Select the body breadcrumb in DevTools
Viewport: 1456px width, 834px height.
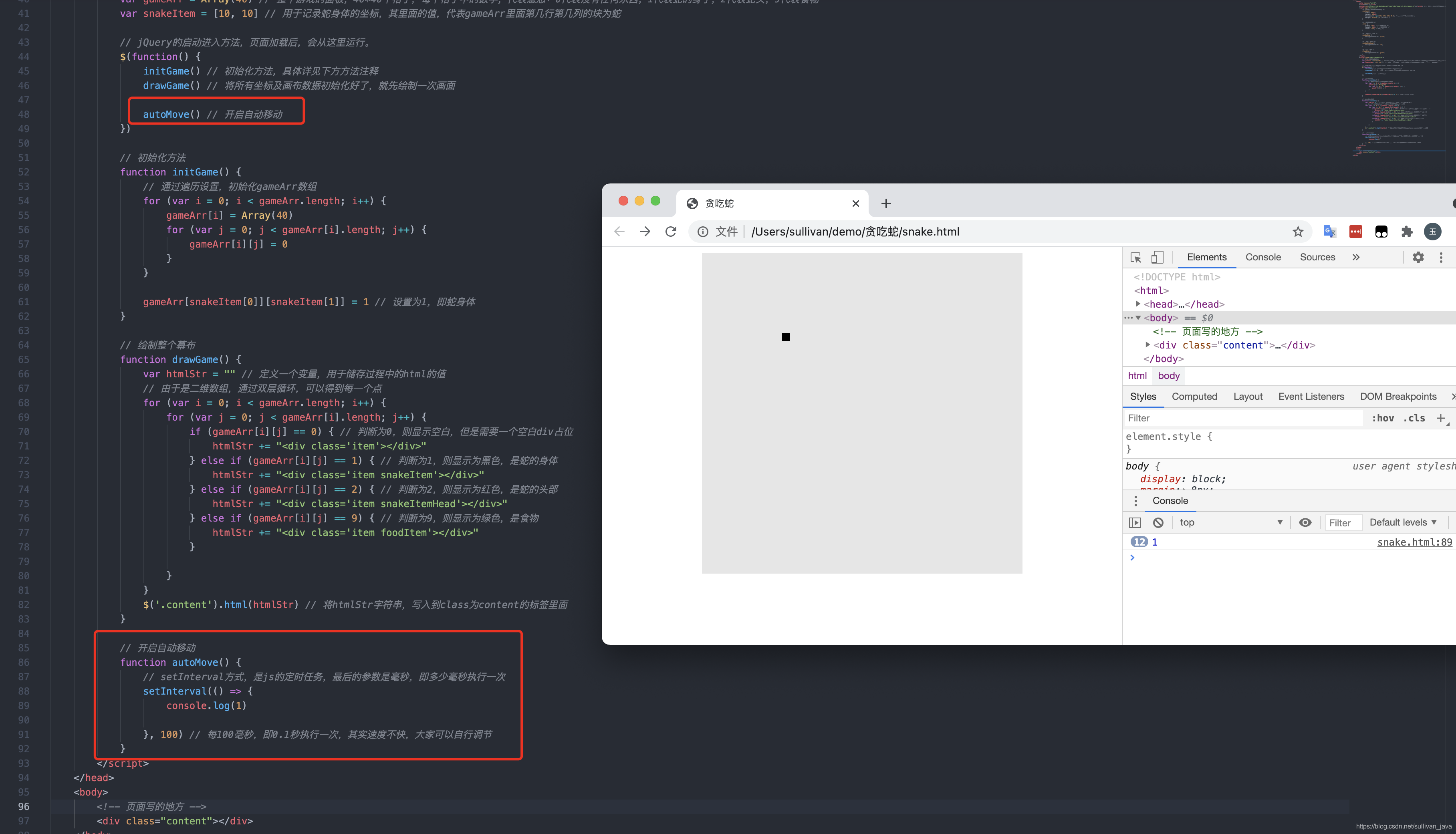pyautogui.click(x=1168, y=376)
